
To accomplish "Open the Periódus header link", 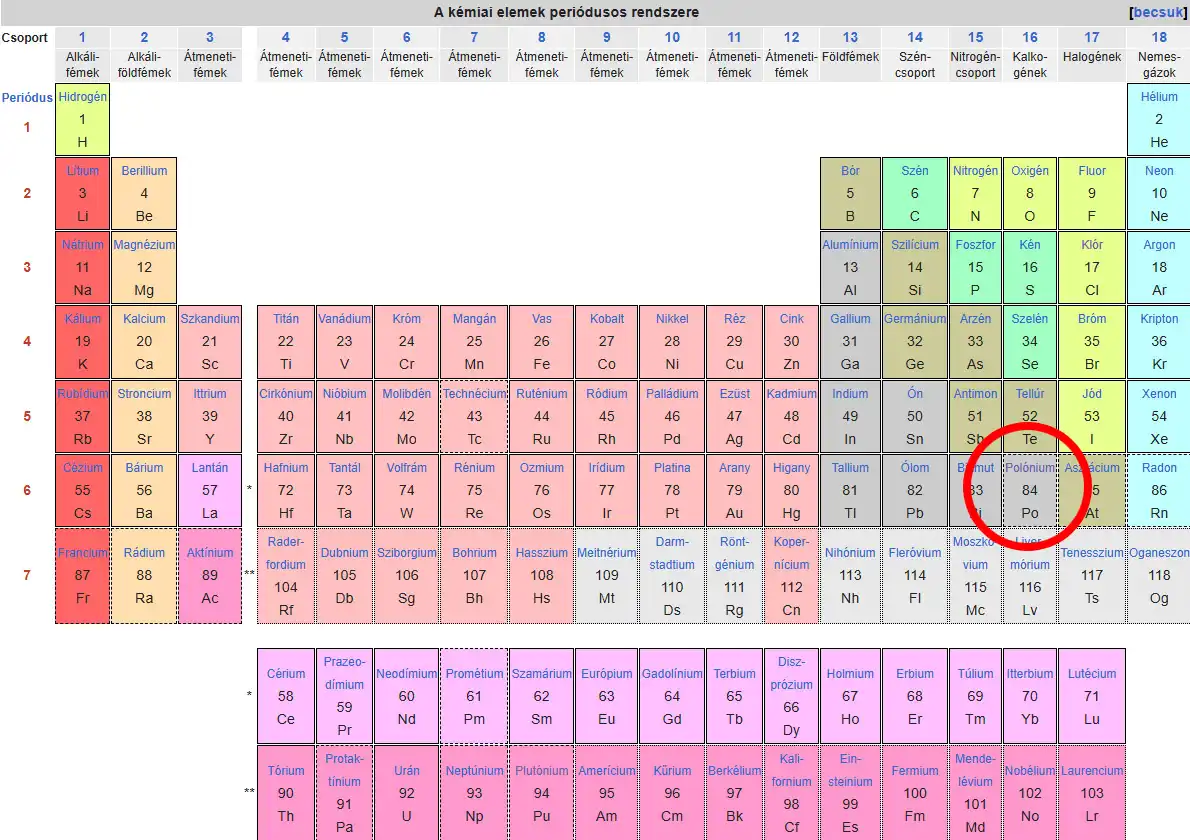I will [27, 97].
